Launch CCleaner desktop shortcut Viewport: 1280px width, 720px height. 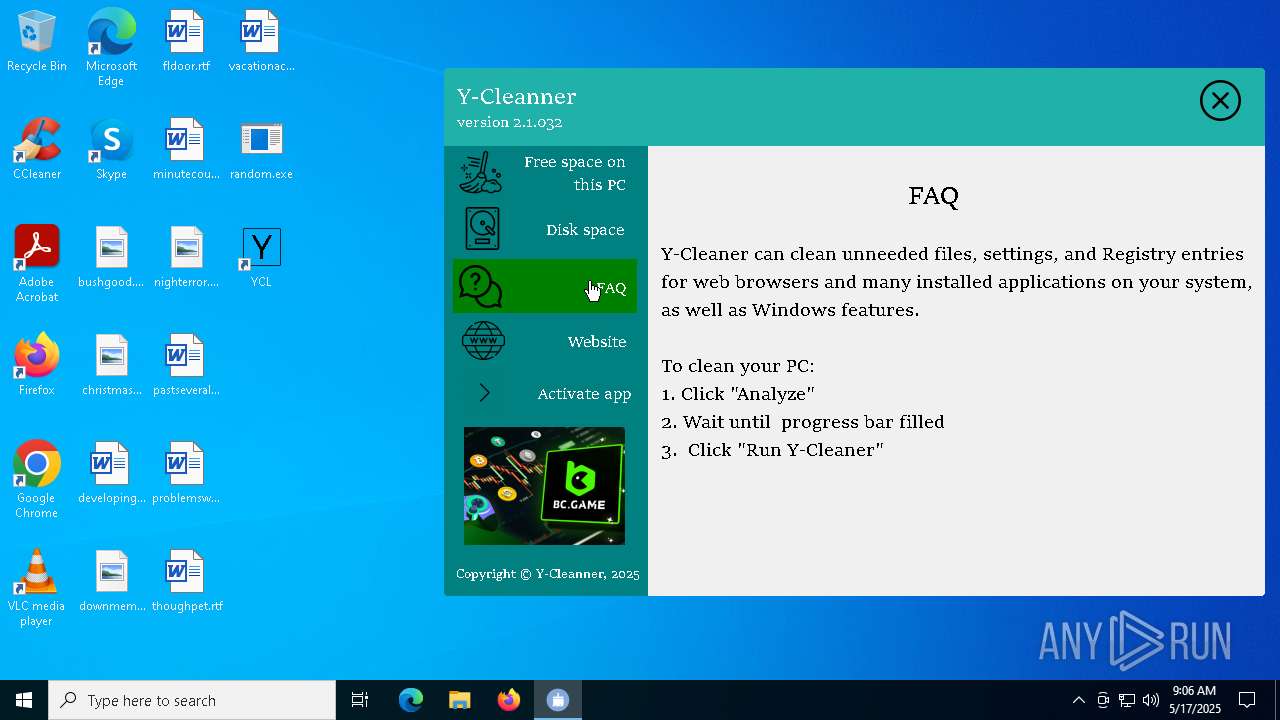tap(37, 150)
